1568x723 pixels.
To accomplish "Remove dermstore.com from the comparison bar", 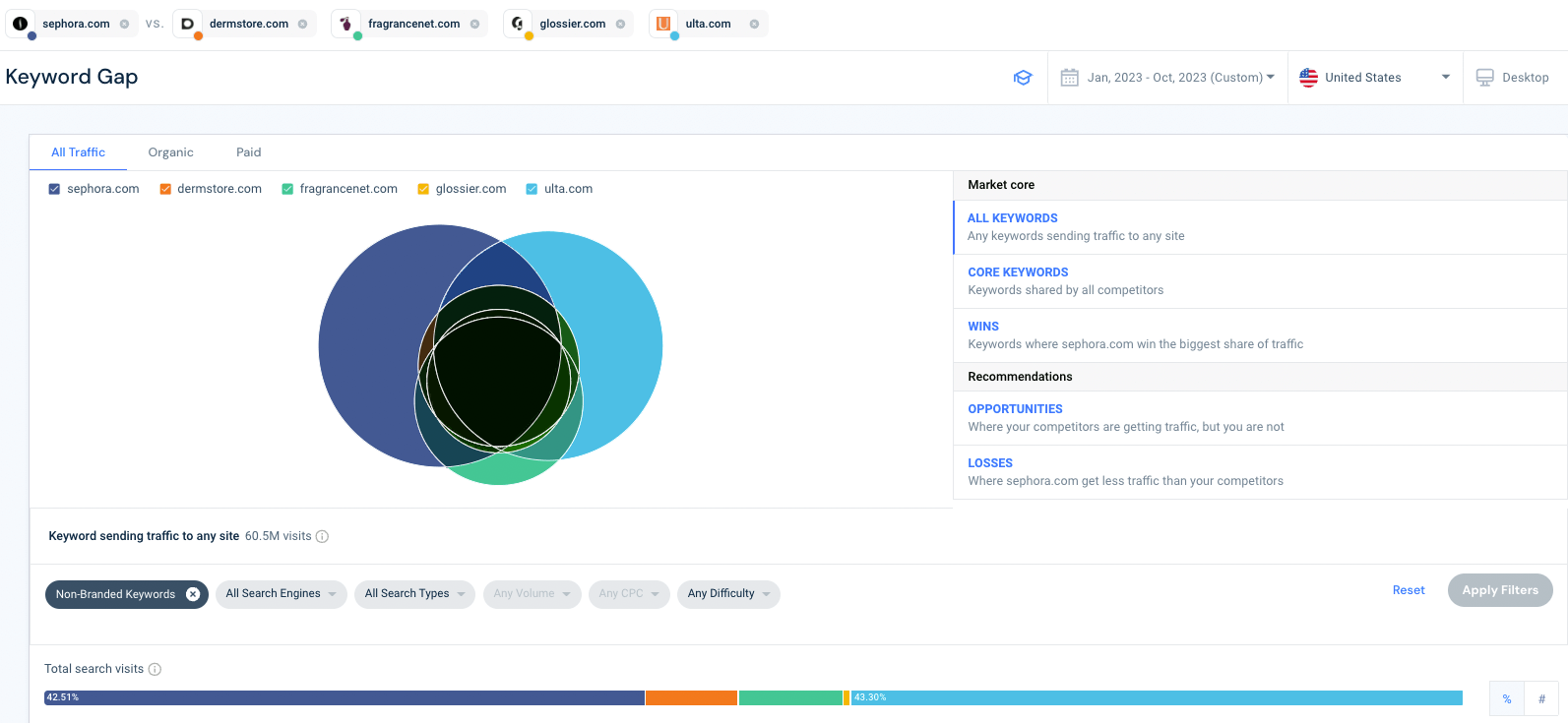I will pos(302,25).
